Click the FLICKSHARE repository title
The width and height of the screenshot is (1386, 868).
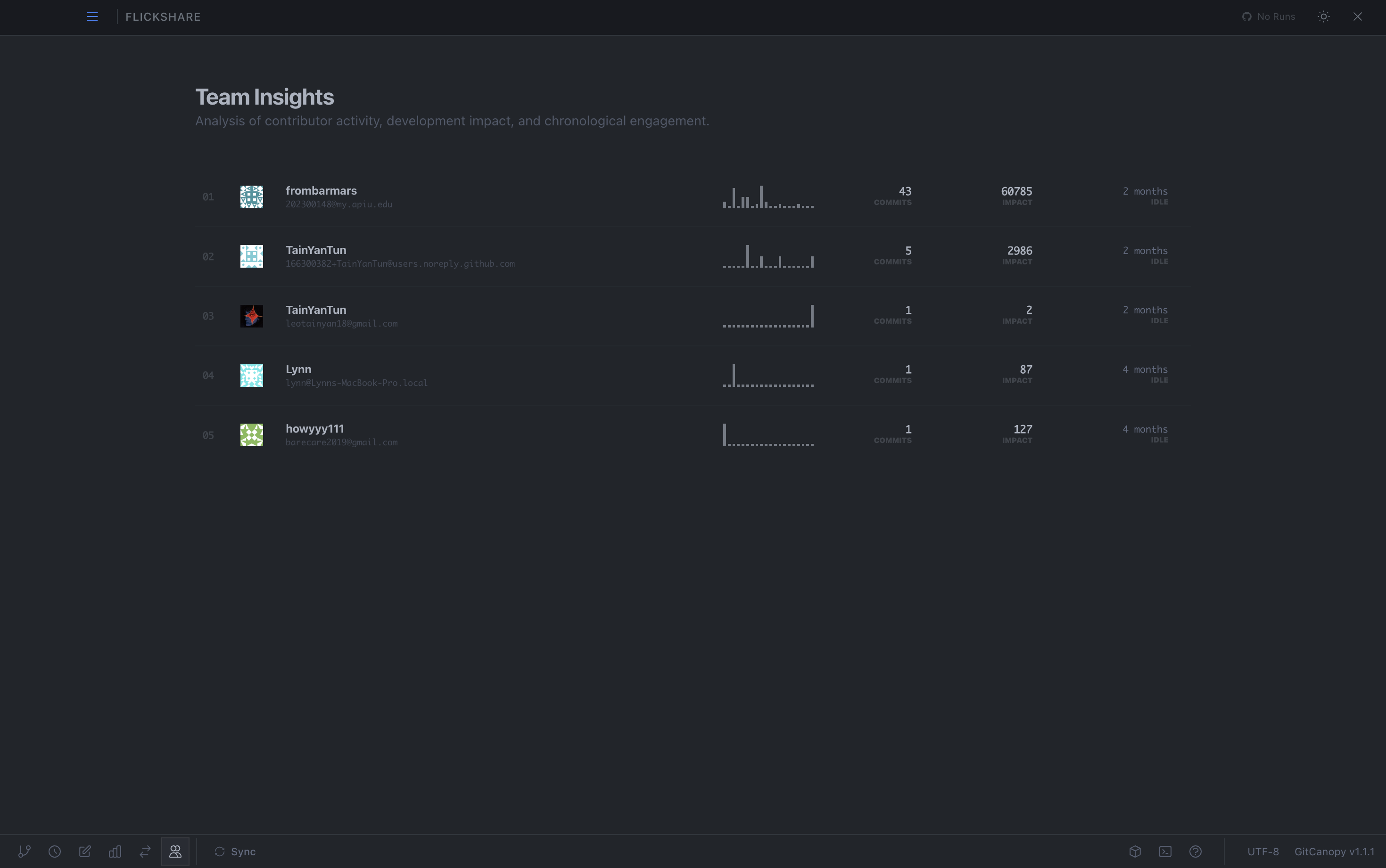[x=163, y=16]
